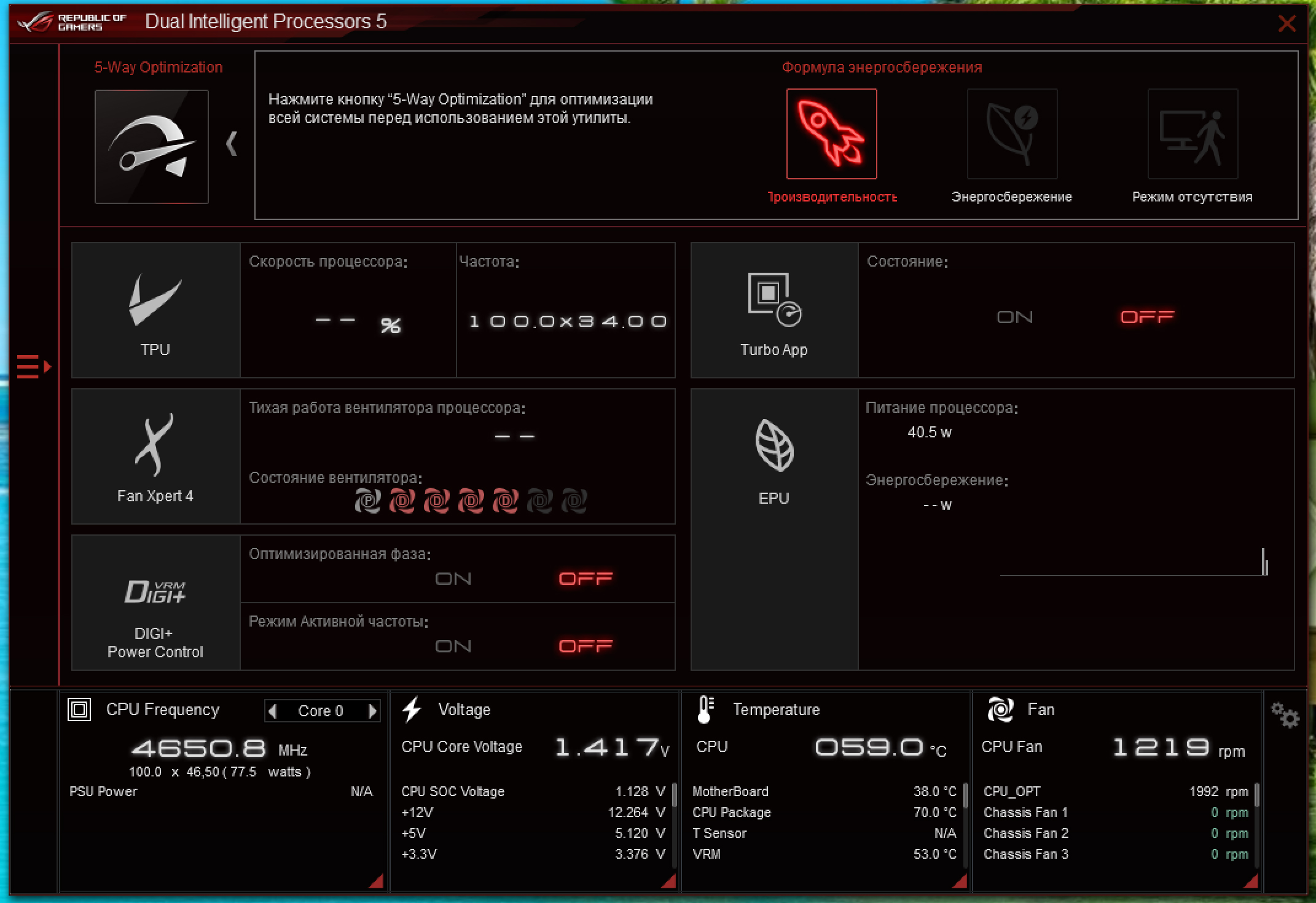
Task: Expand the left sidebar menu arrow
Action: click(x=34, y=367)
